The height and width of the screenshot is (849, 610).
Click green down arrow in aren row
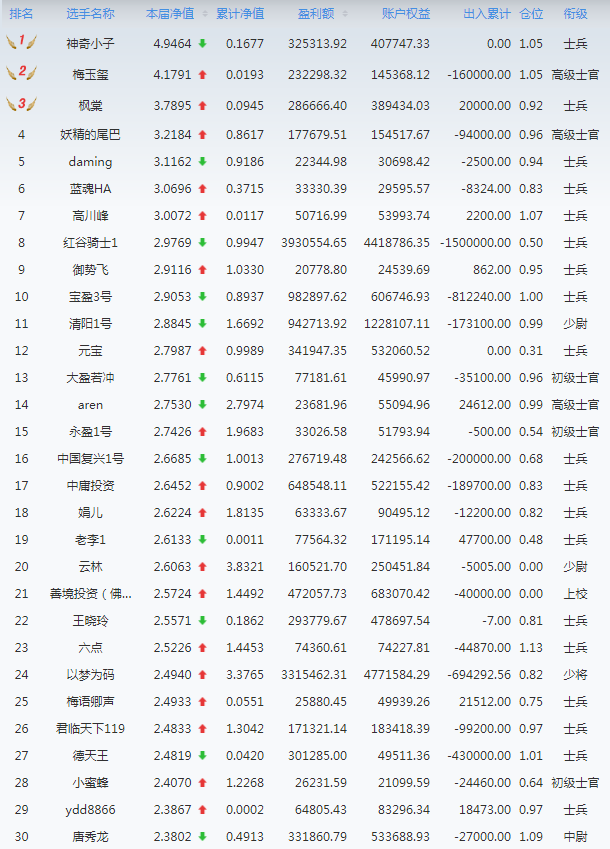[202, 404]
